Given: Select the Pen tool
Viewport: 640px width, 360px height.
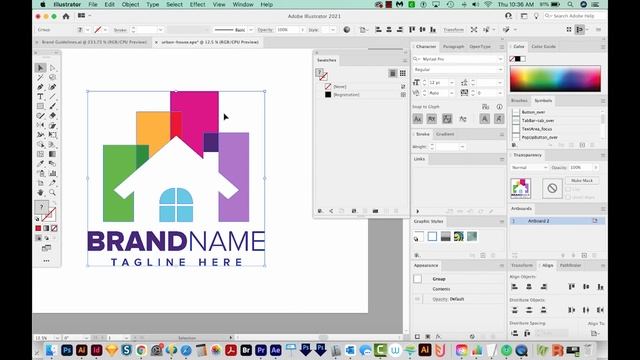Looking at the screenshot, I should [40, 87].
